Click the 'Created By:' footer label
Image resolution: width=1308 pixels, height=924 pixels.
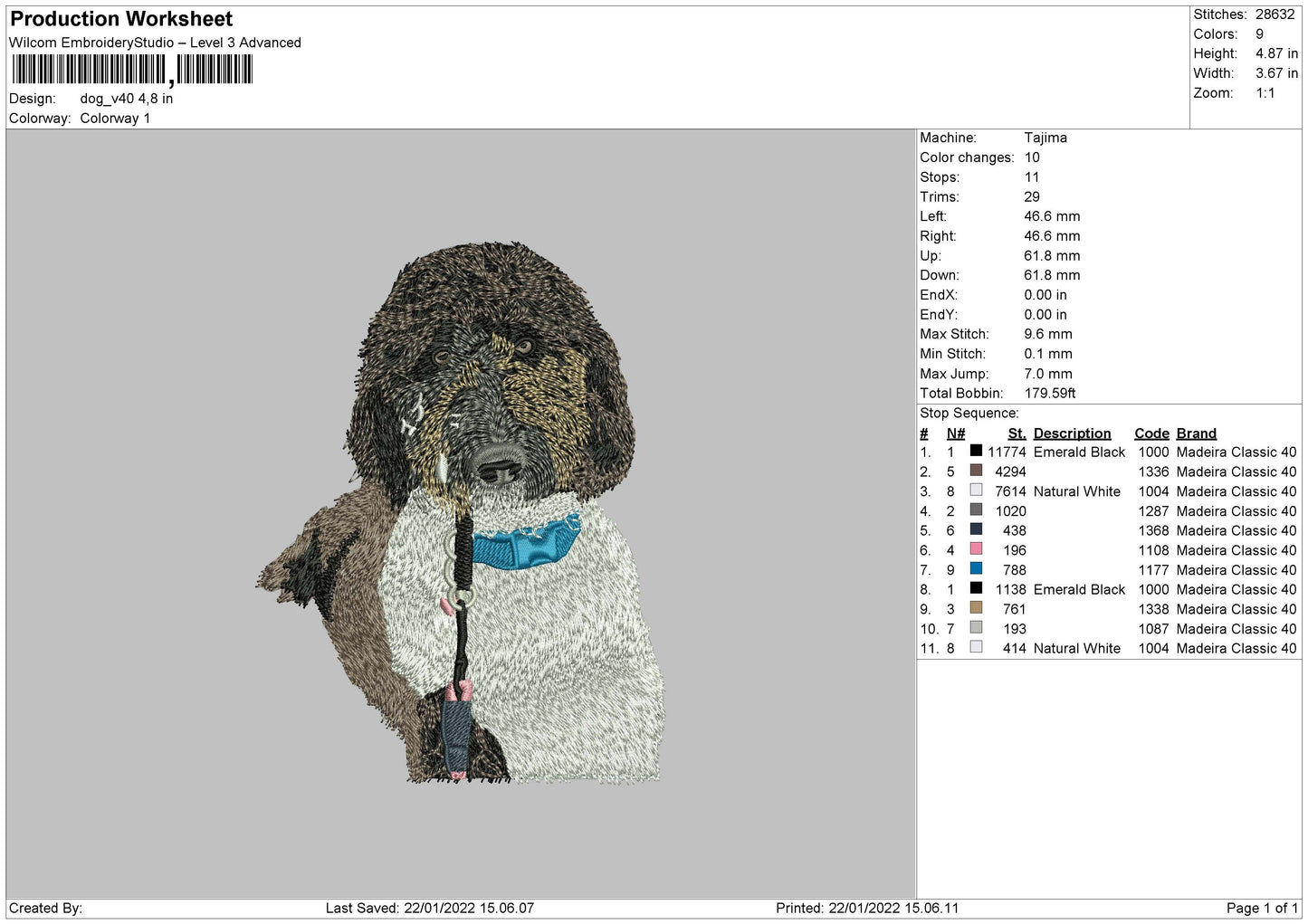(45, 908)
